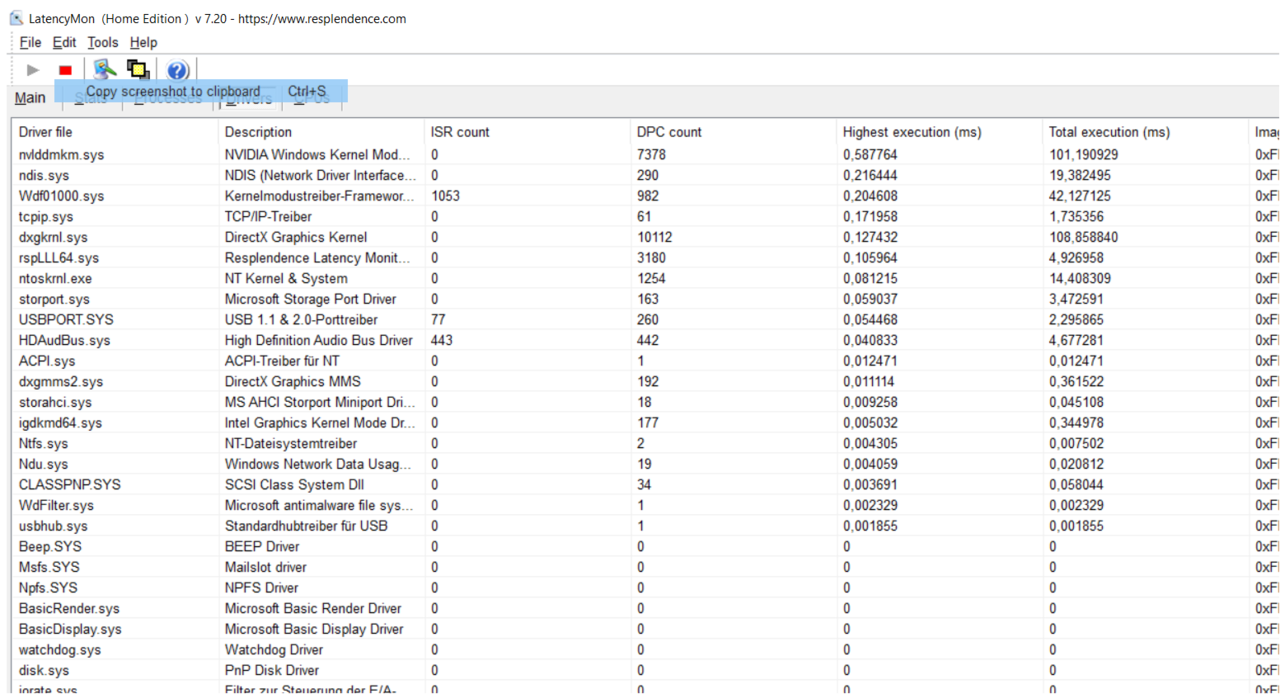Select the Npfs.SYS driver row
Image resolution: width=1280 pixels, height=694 pixels.
(x=645, y=588)
